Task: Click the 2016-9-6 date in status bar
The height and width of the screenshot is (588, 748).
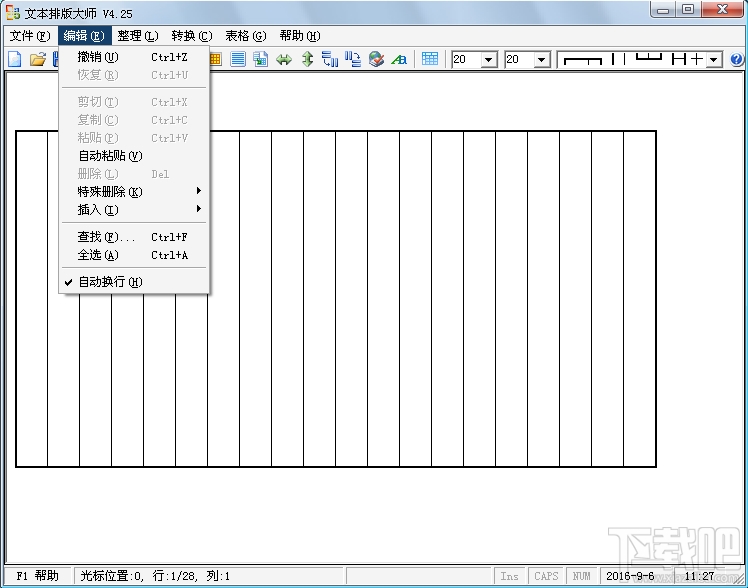Action: coord(630,576)
